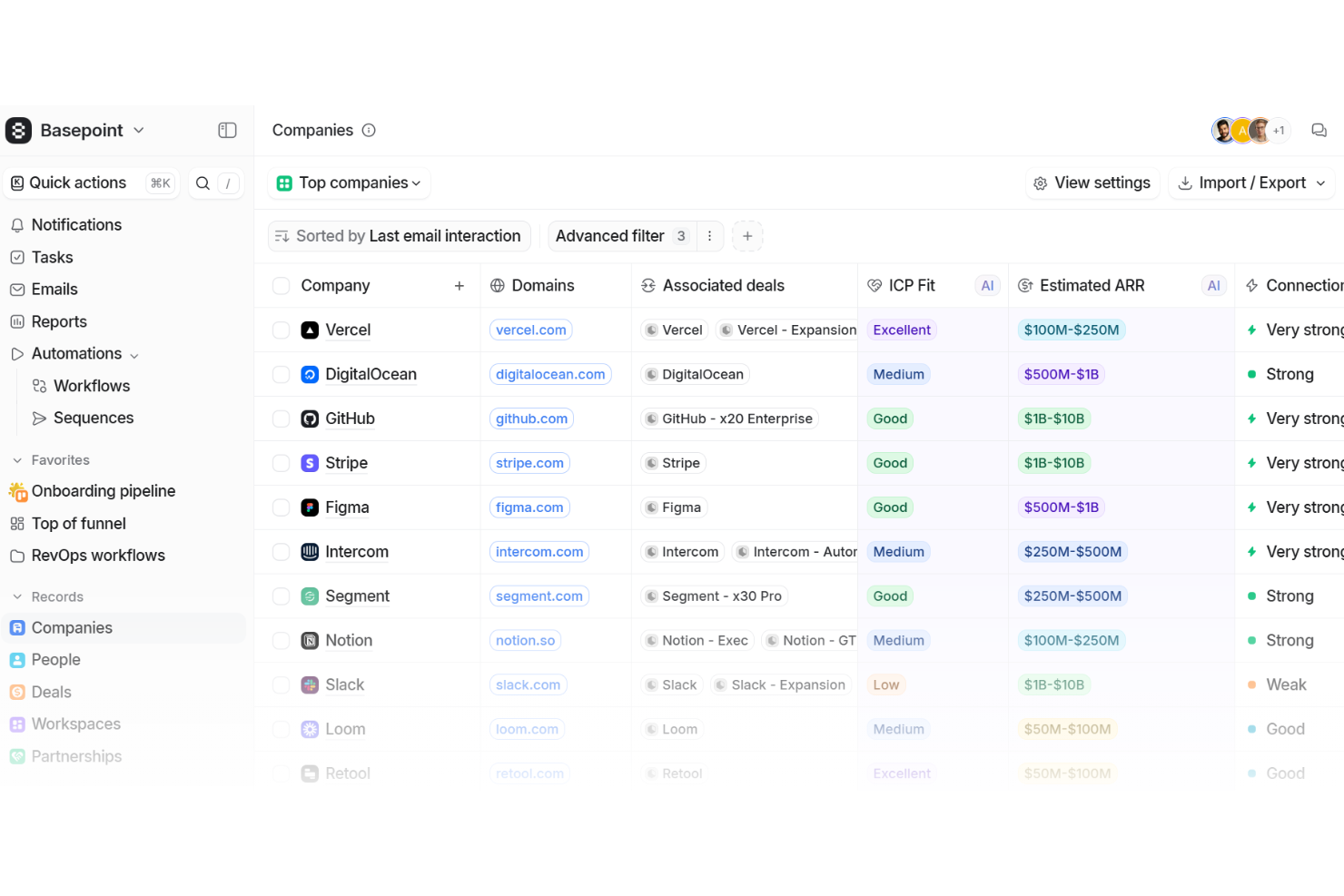
Task: Select the Reports icon in the sidebar
Action: (18, 321)
